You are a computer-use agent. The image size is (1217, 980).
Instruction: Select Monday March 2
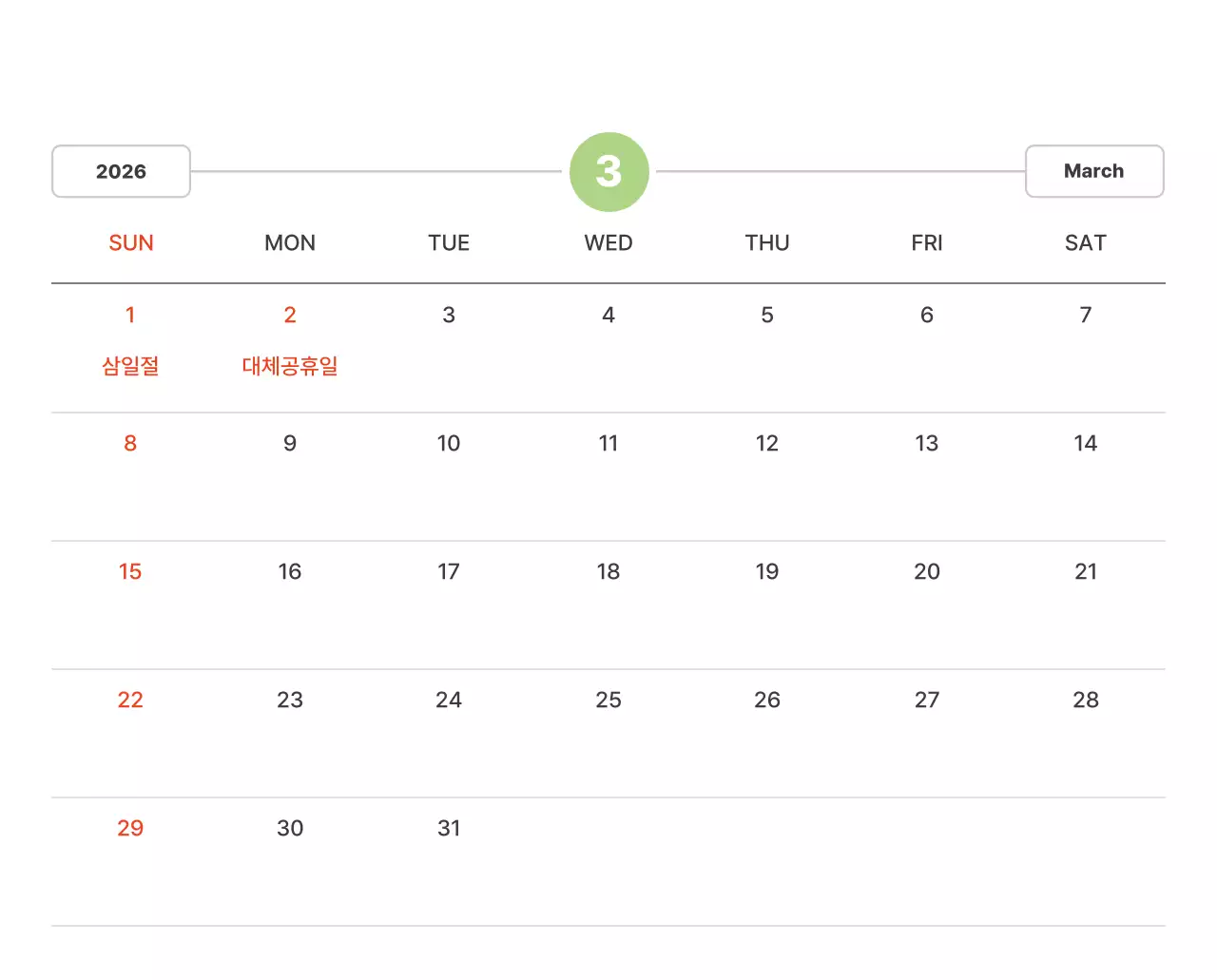pyautogui.click(x=290, y=316)
